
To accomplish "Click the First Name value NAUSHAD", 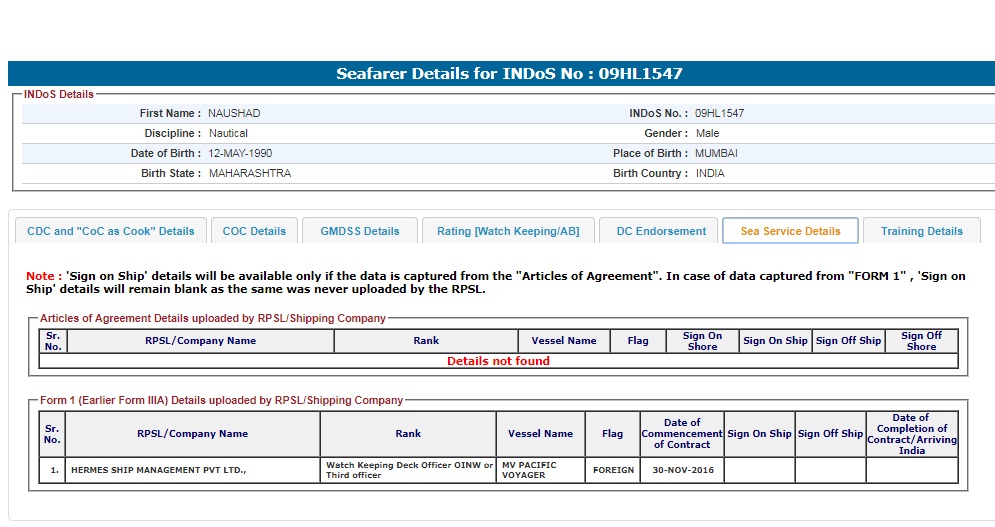I will pyautogui.click(x=234, y=113).
